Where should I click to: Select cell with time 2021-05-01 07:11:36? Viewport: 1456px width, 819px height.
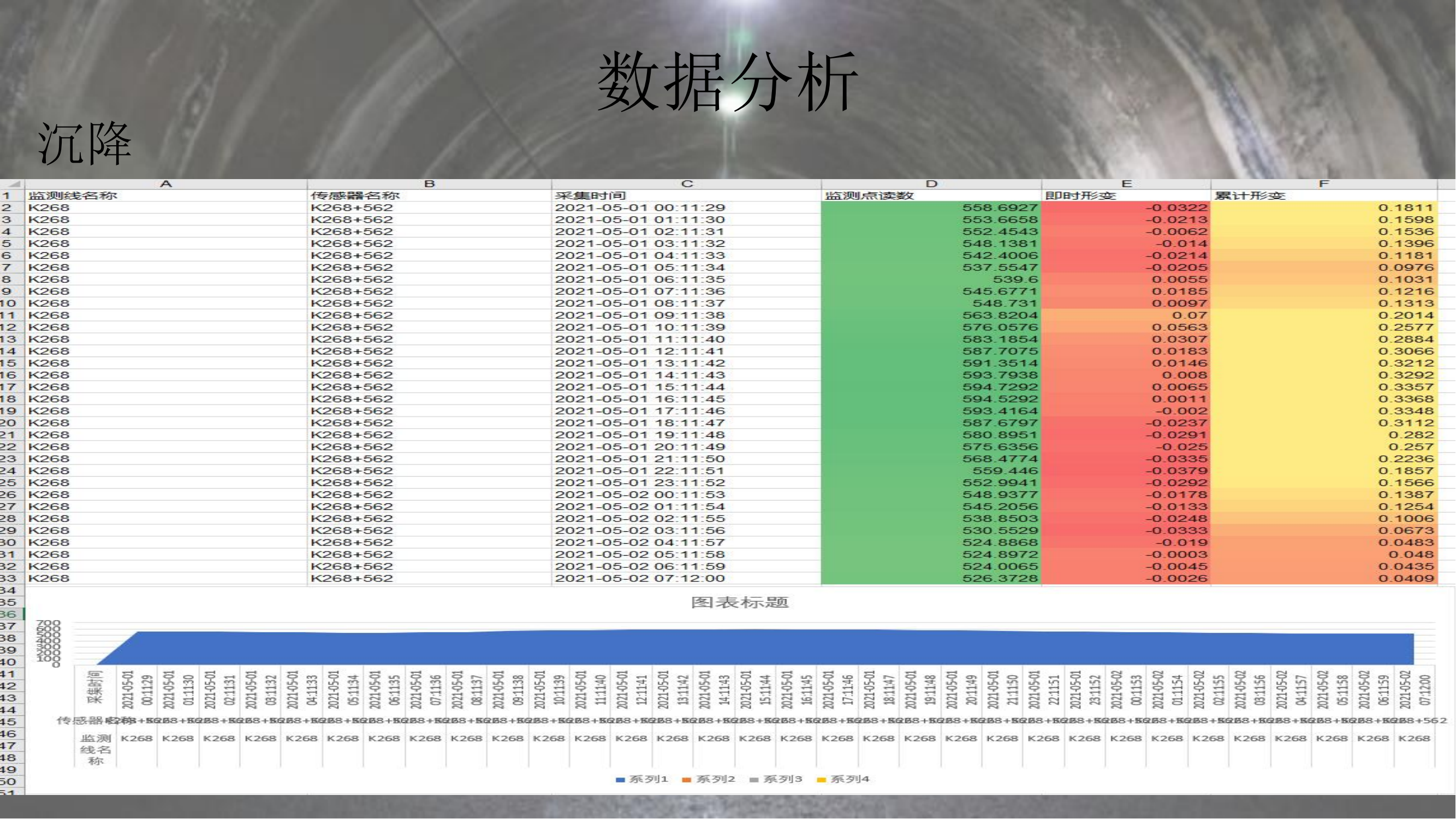tap(686, 291)
